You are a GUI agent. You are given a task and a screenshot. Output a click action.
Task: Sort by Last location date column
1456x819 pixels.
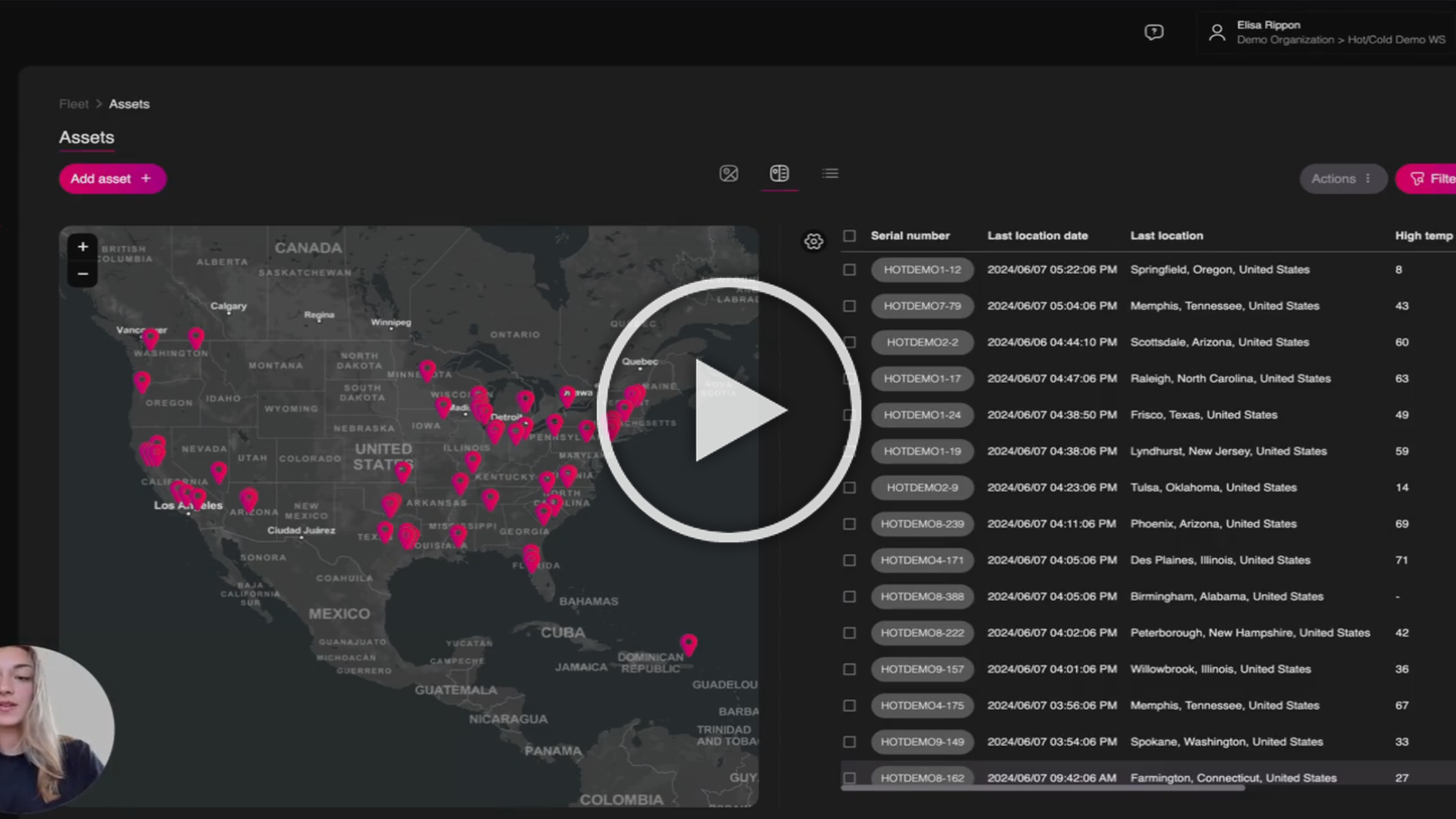pyautogui.click(x=1037, y=236)
